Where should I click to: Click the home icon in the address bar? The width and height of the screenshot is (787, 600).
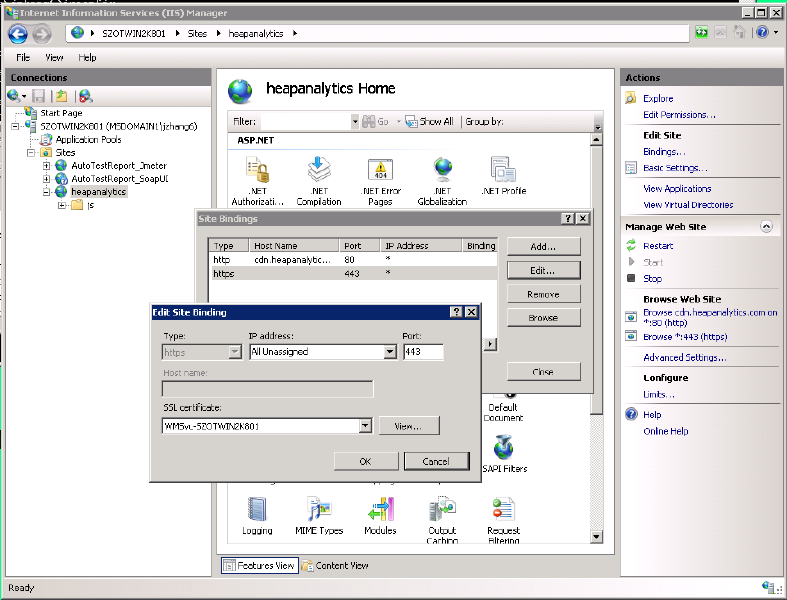pyautogui.click(x=739, y=33)
